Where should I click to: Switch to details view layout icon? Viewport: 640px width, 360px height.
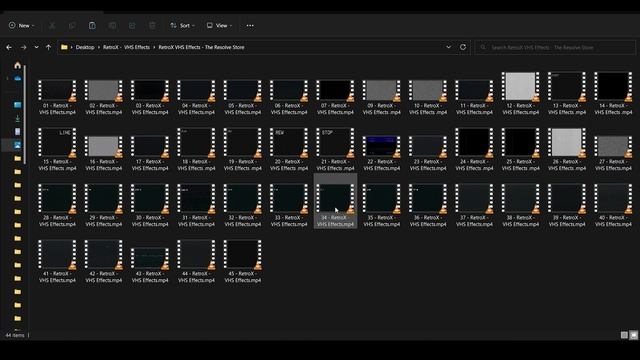coord(624,335)
